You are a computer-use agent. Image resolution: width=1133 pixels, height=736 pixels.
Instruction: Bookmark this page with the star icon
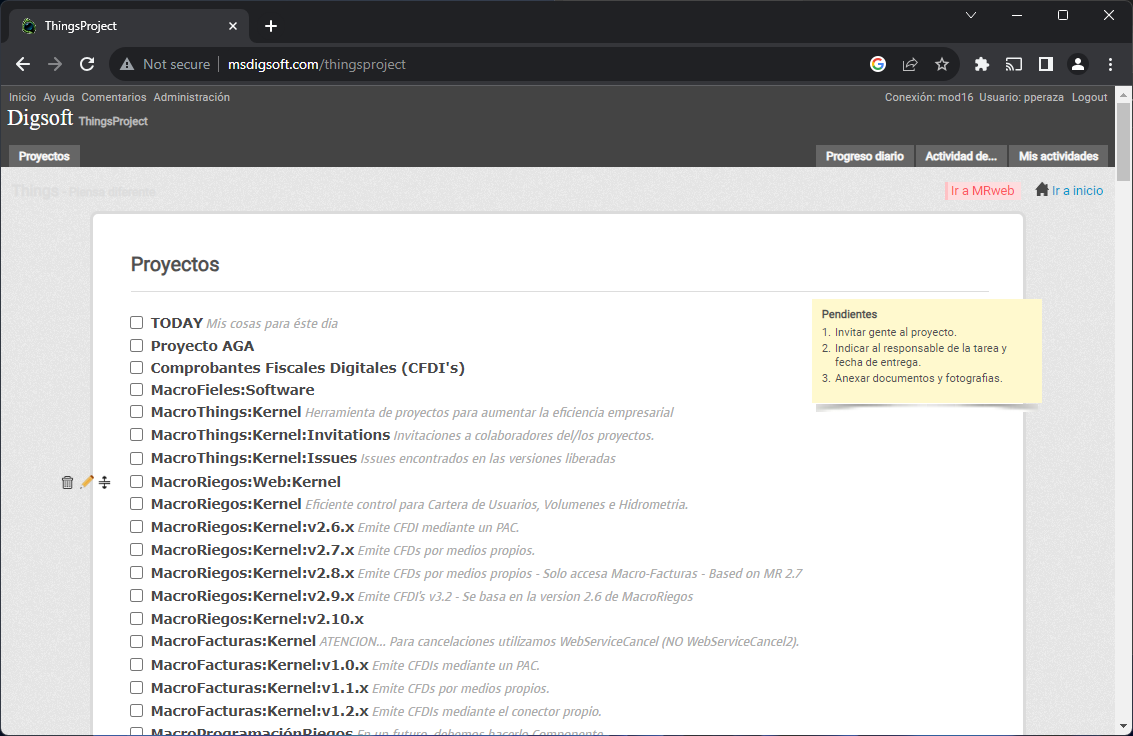(x=942, y=64)
